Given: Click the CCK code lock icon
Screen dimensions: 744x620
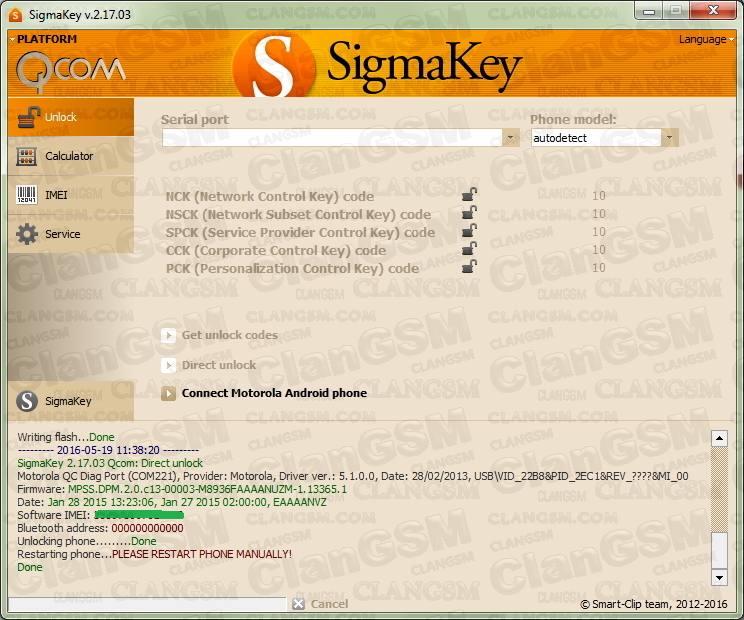Looking at the screenshot, I should point(470,249).
